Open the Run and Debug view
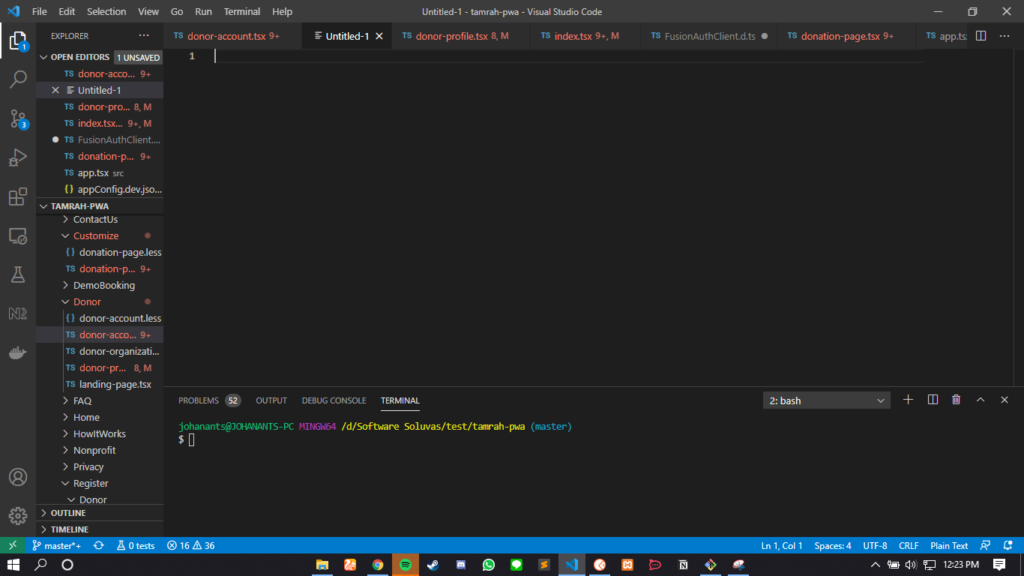 coord(18,157)
